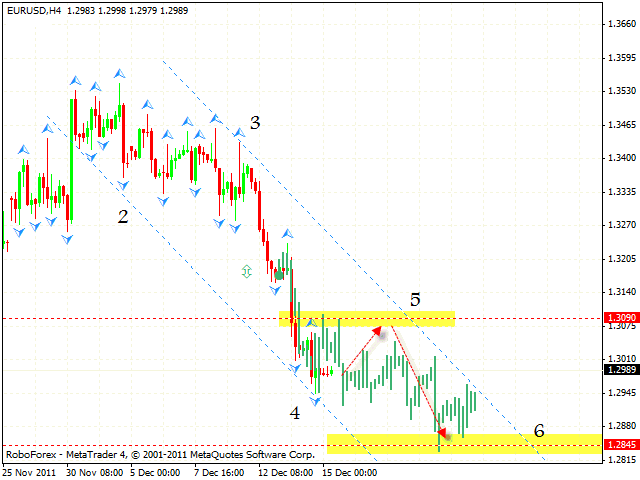640x480 pixels.
Task: Click the 1.3660 price axis label
Action: (x=621, y=25)
